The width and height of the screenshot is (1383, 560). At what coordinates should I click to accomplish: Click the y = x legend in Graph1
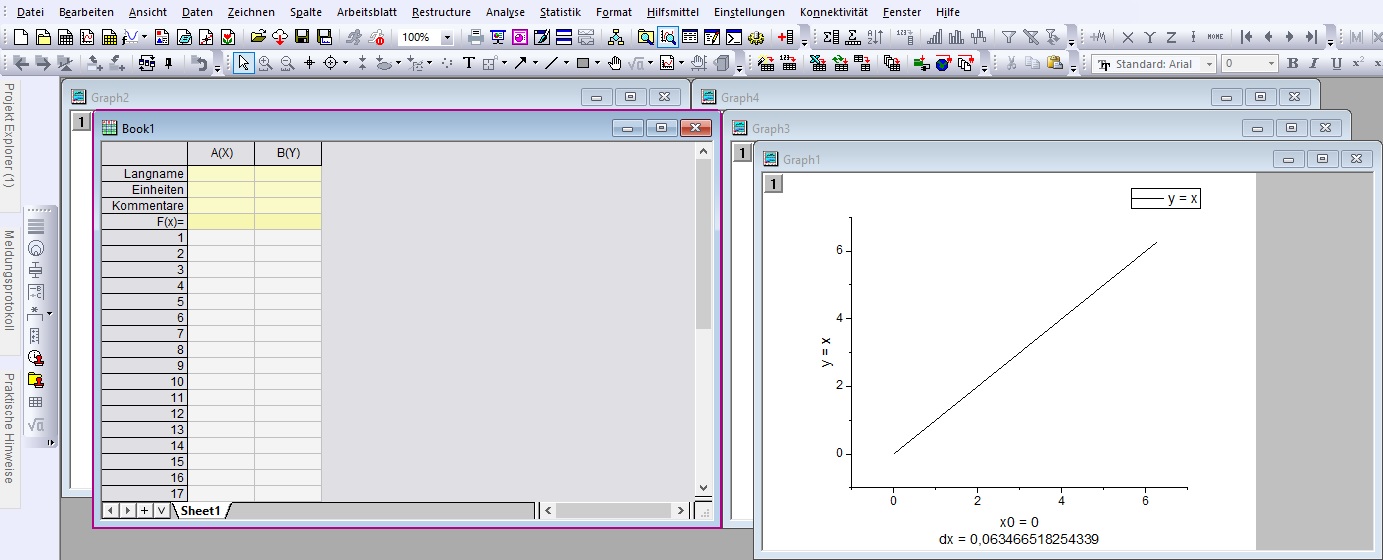(1165, 199)
